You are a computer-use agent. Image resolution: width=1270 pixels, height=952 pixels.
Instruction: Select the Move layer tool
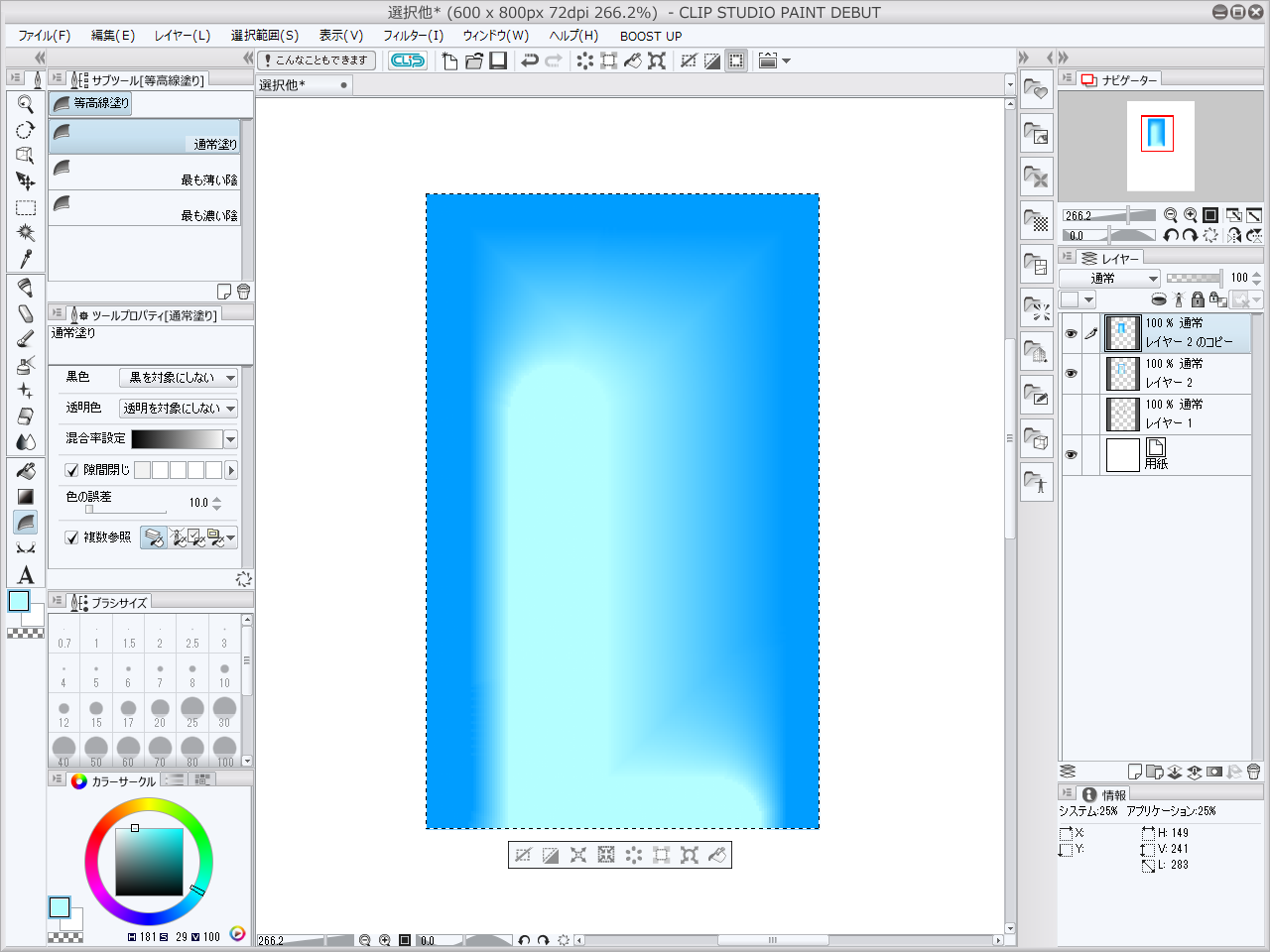(26, 181)
